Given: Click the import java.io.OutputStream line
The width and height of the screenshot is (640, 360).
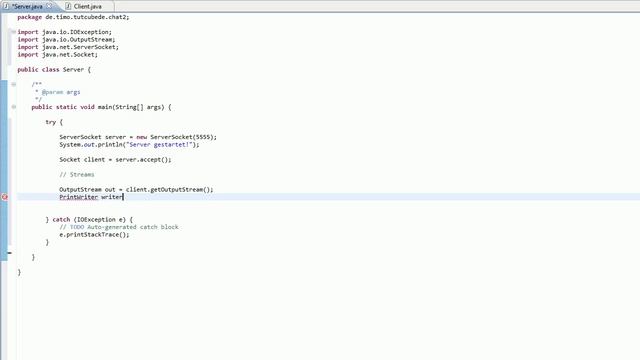Looking at the screenshot, I should click(66, 40).
